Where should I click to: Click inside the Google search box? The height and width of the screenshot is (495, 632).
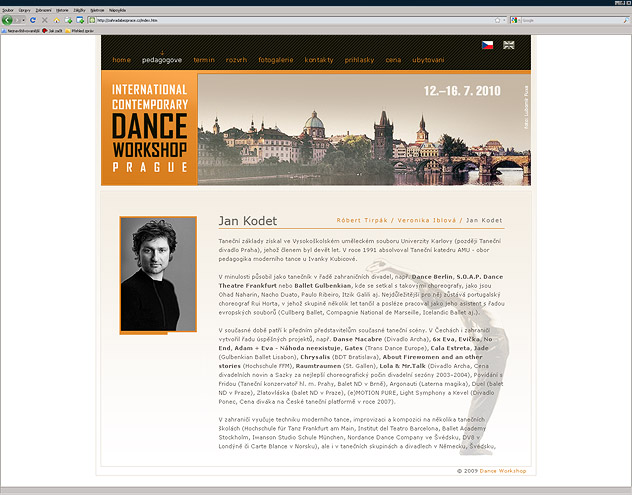pyautogui.click(x=572, y=20)
